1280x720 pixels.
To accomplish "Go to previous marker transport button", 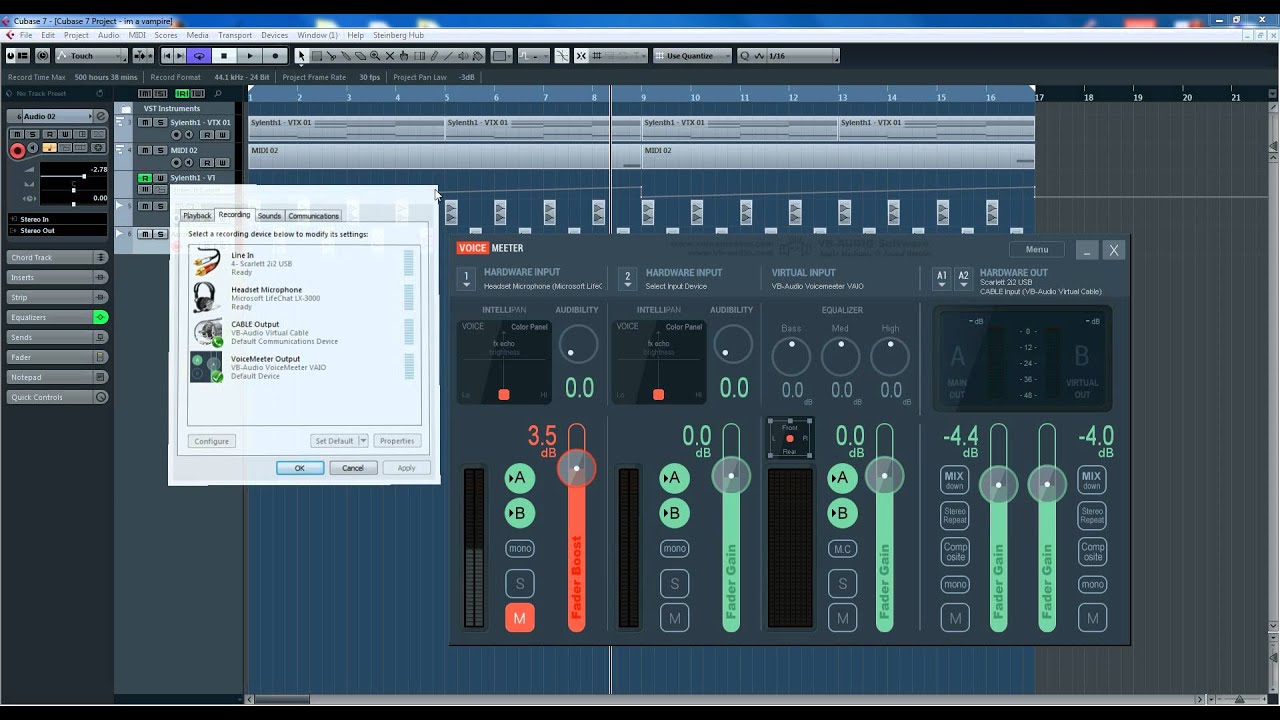I will click(x=167, y=56).
